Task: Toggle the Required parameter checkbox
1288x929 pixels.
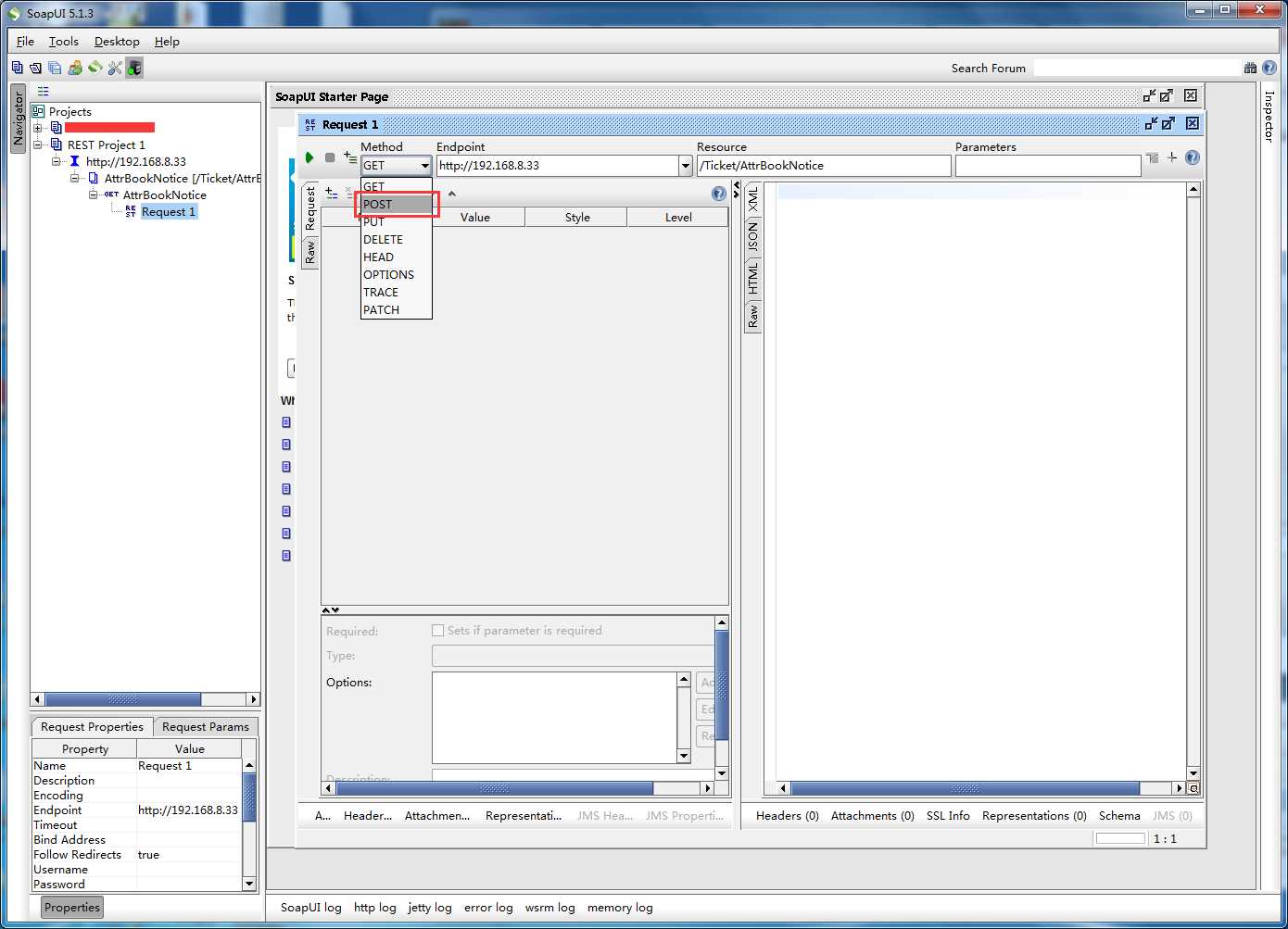Action: tap(438, 631)
